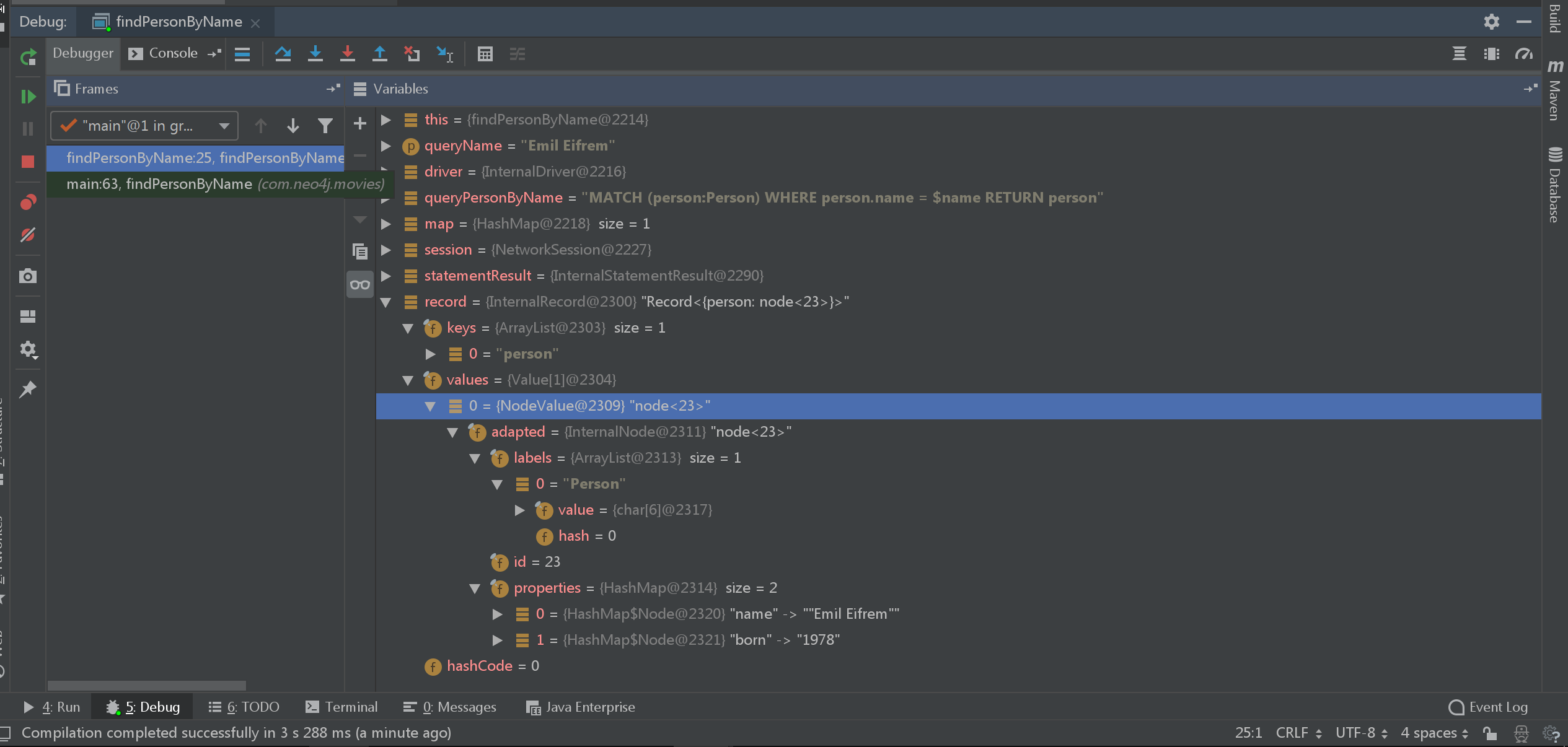Show execution point
Viewport: 1568px width, 747px height.
click(242, 55)
